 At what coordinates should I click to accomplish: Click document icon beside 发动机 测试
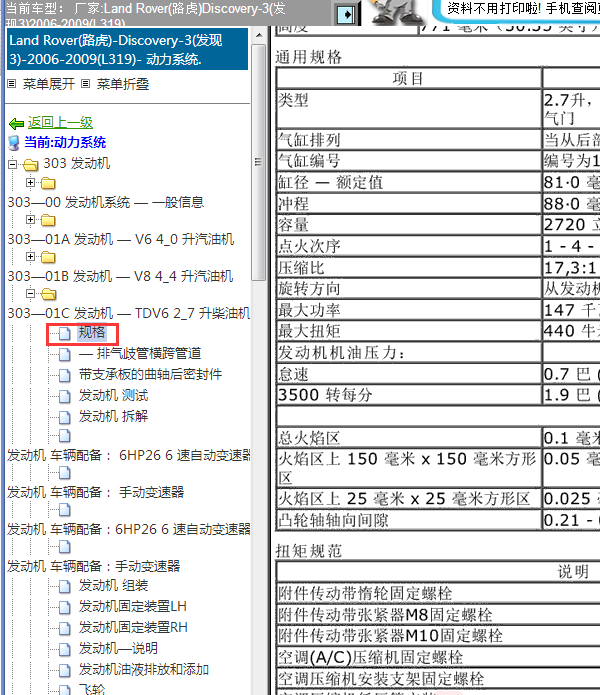65,396
